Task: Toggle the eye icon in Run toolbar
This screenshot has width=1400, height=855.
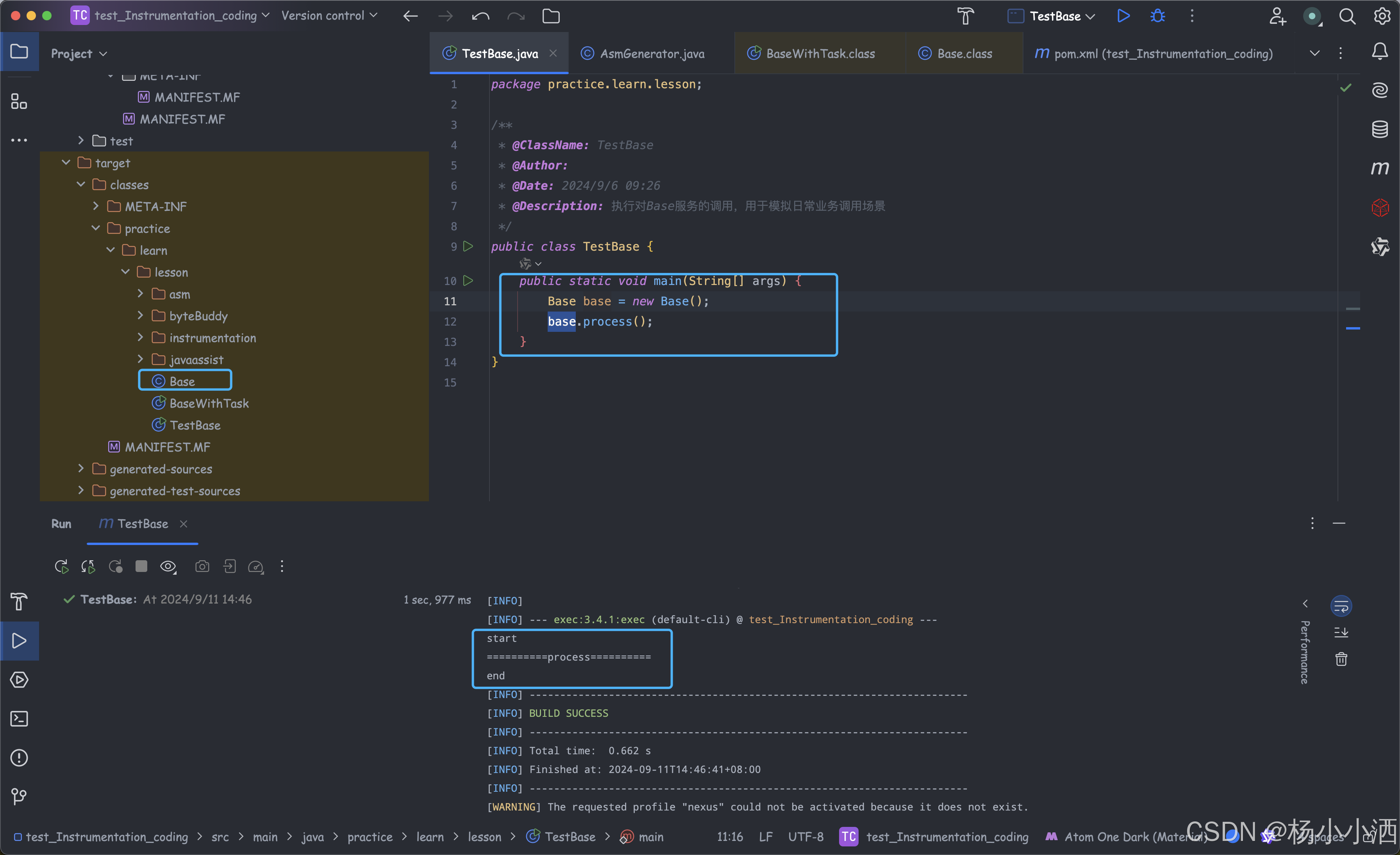Action: click(168, 566)
